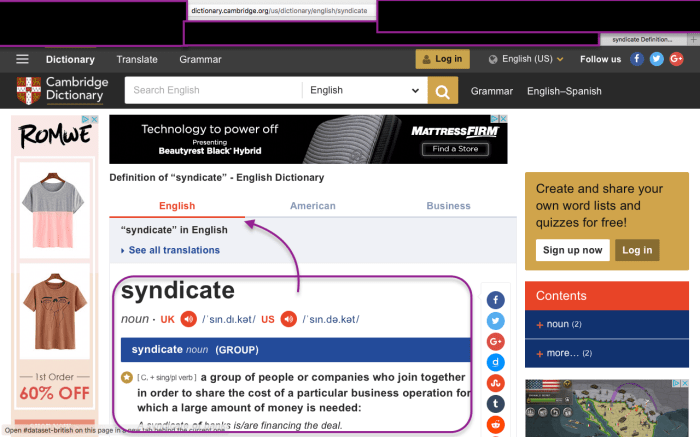Screen dimensions: 700x437
Task: Click the orange search magnifier button
Action: (442, 90)
